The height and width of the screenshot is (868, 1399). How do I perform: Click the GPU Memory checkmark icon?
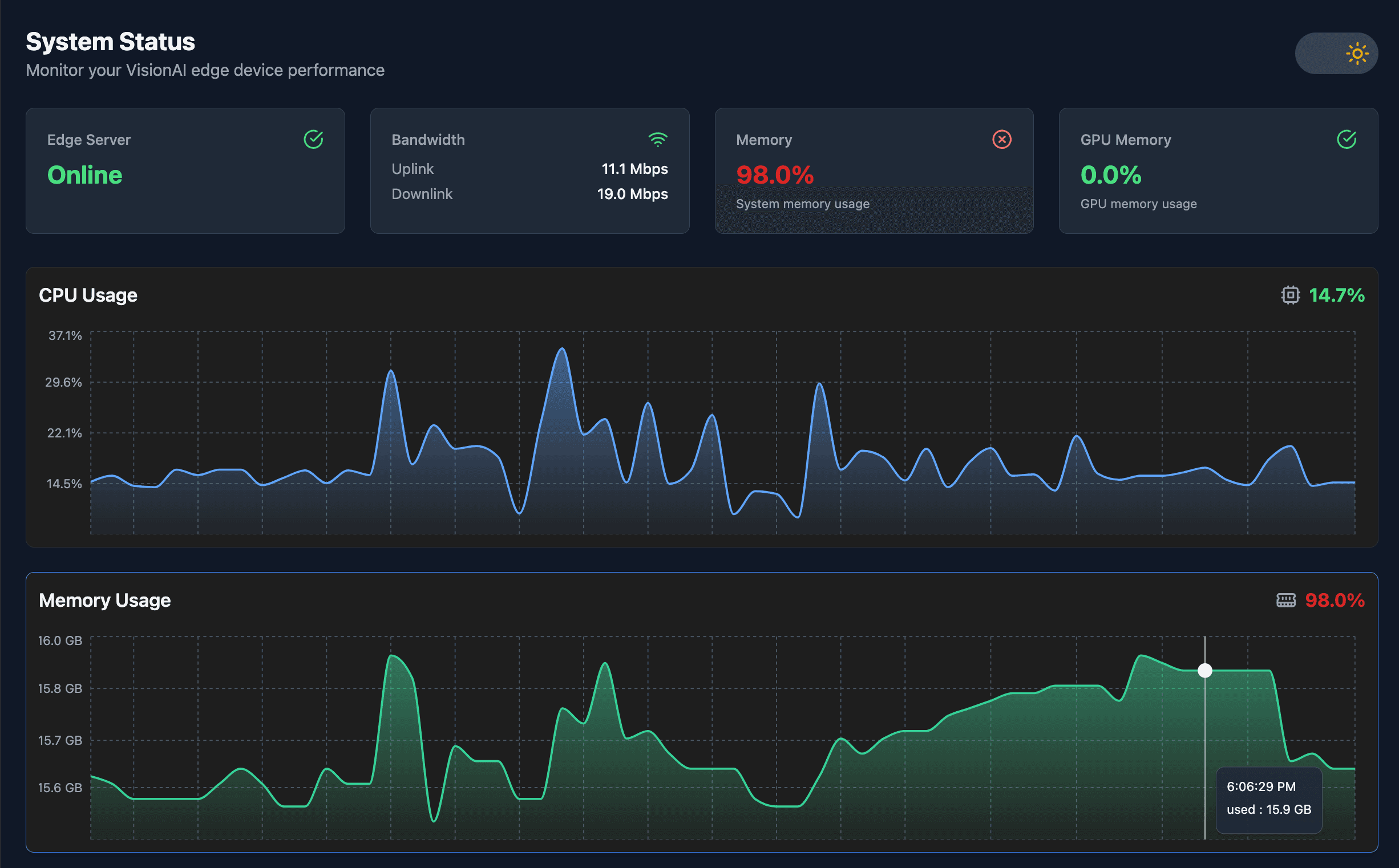[x=1346, y=139]
